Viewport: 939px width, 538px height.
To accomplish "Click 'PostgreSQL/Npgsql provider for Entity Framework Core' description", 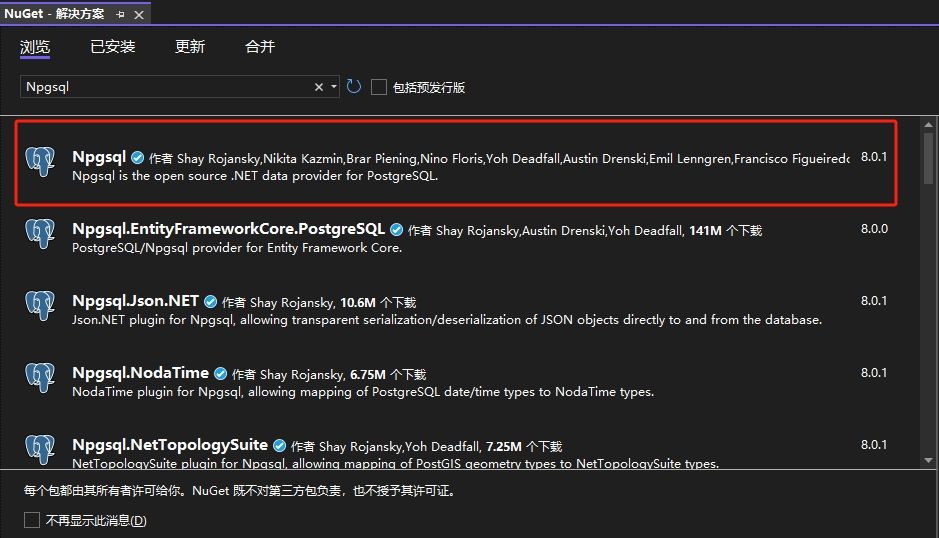I will coord(237,248).
